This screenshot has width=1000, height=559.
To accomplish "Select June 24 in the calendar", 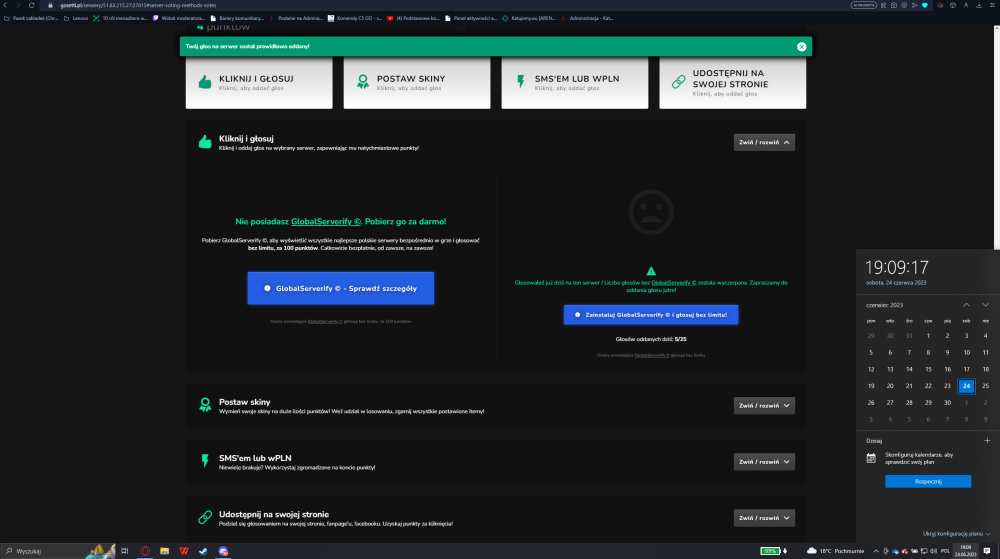I will [967, 386].
